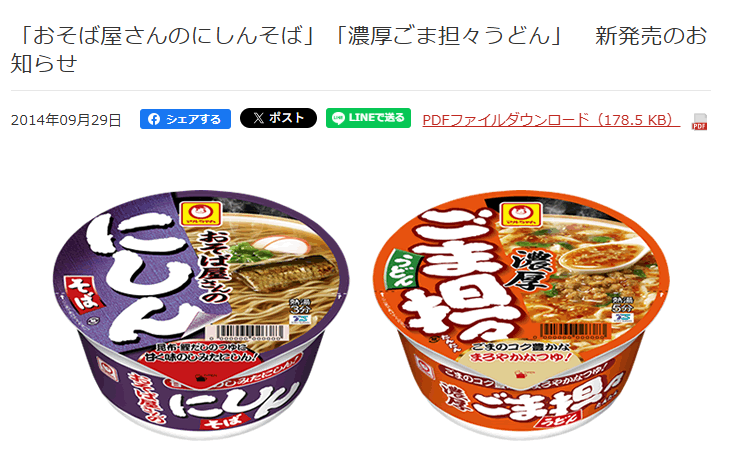The image size is (737, 464).
Task: Click the X logo in the ポスト button
Action: pyautogui.click(x=259, y=118)
